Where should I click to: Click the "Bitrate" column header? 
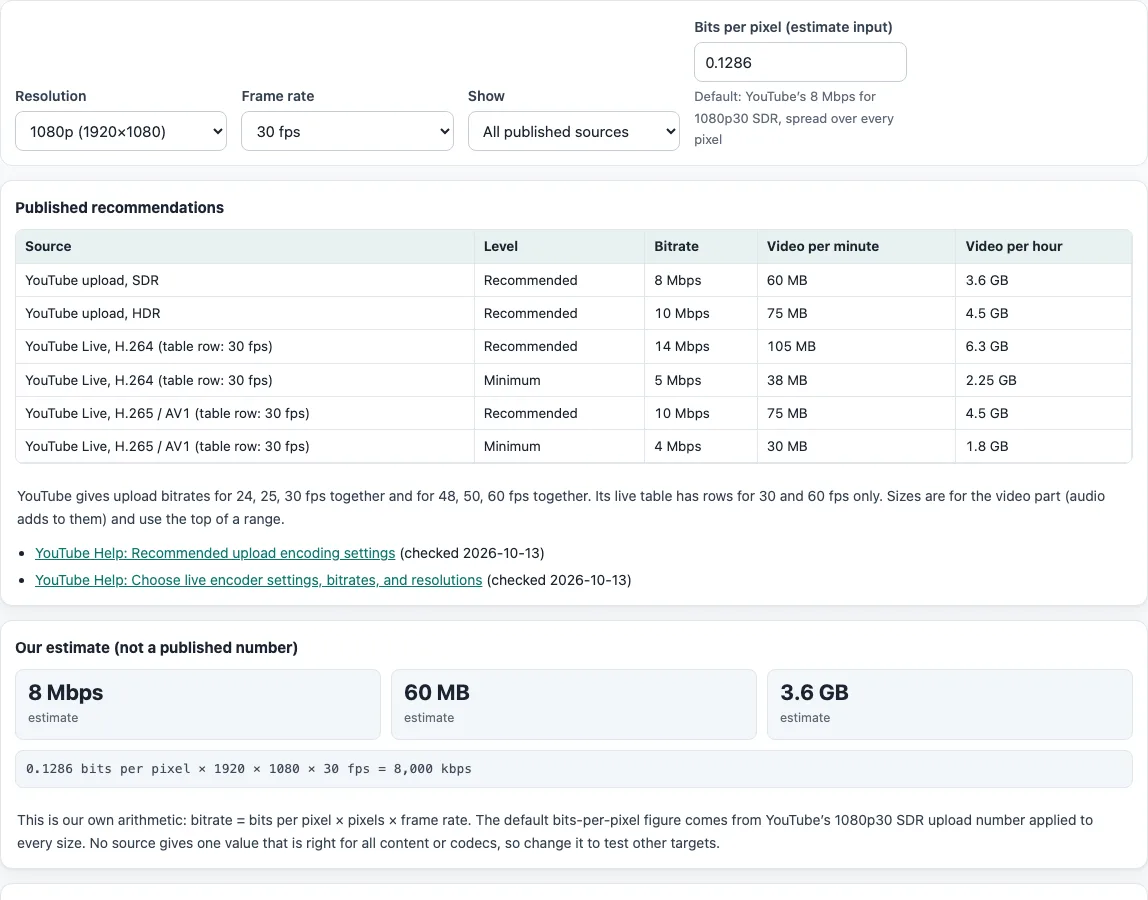pyautogui.click(x=701, y=246)
